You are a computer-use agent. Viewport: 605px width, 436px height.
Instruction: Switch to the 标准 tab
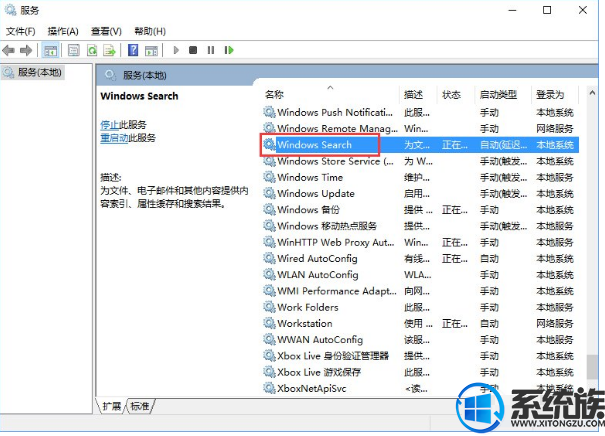coord(140,406)
